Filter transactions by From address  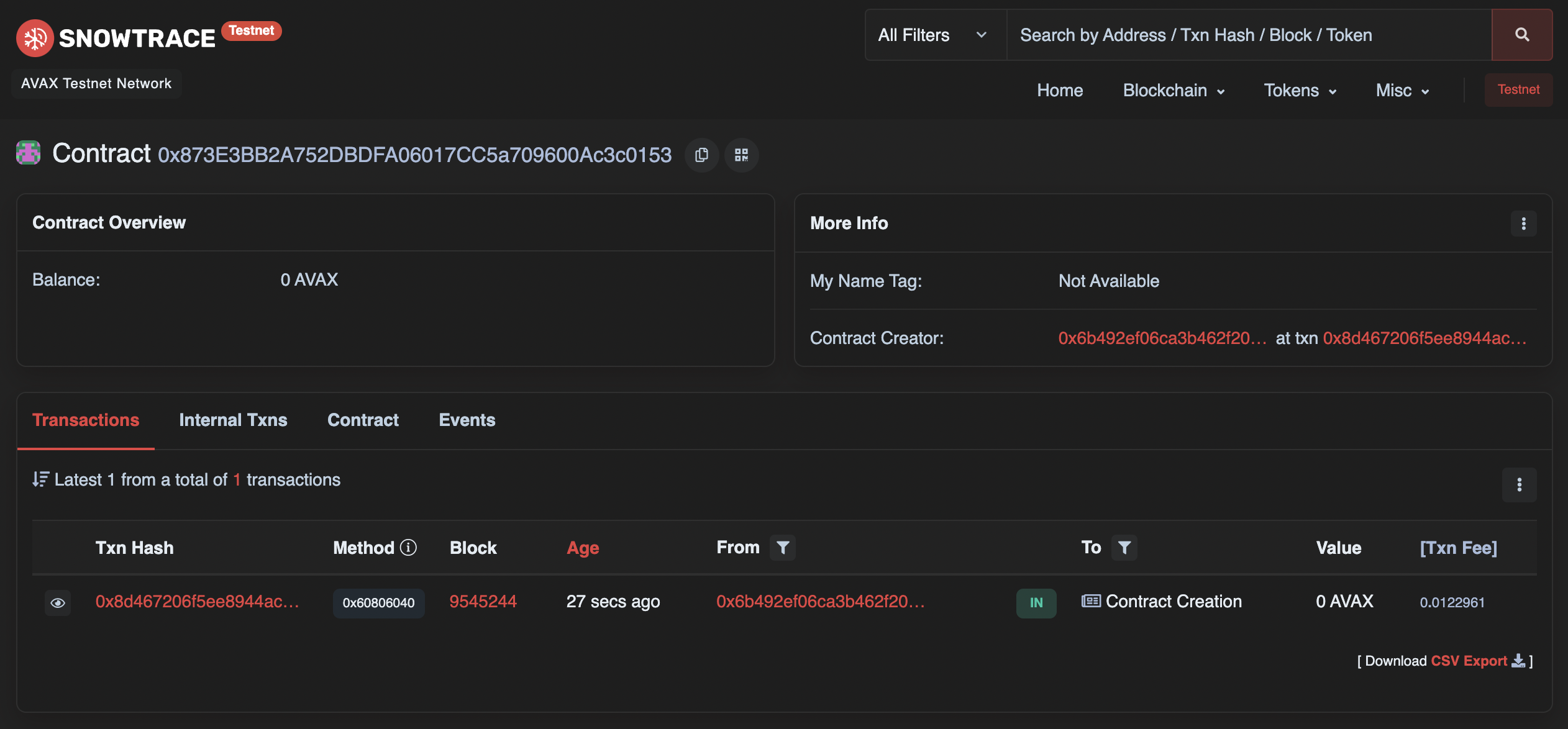[x=783, y=548]
